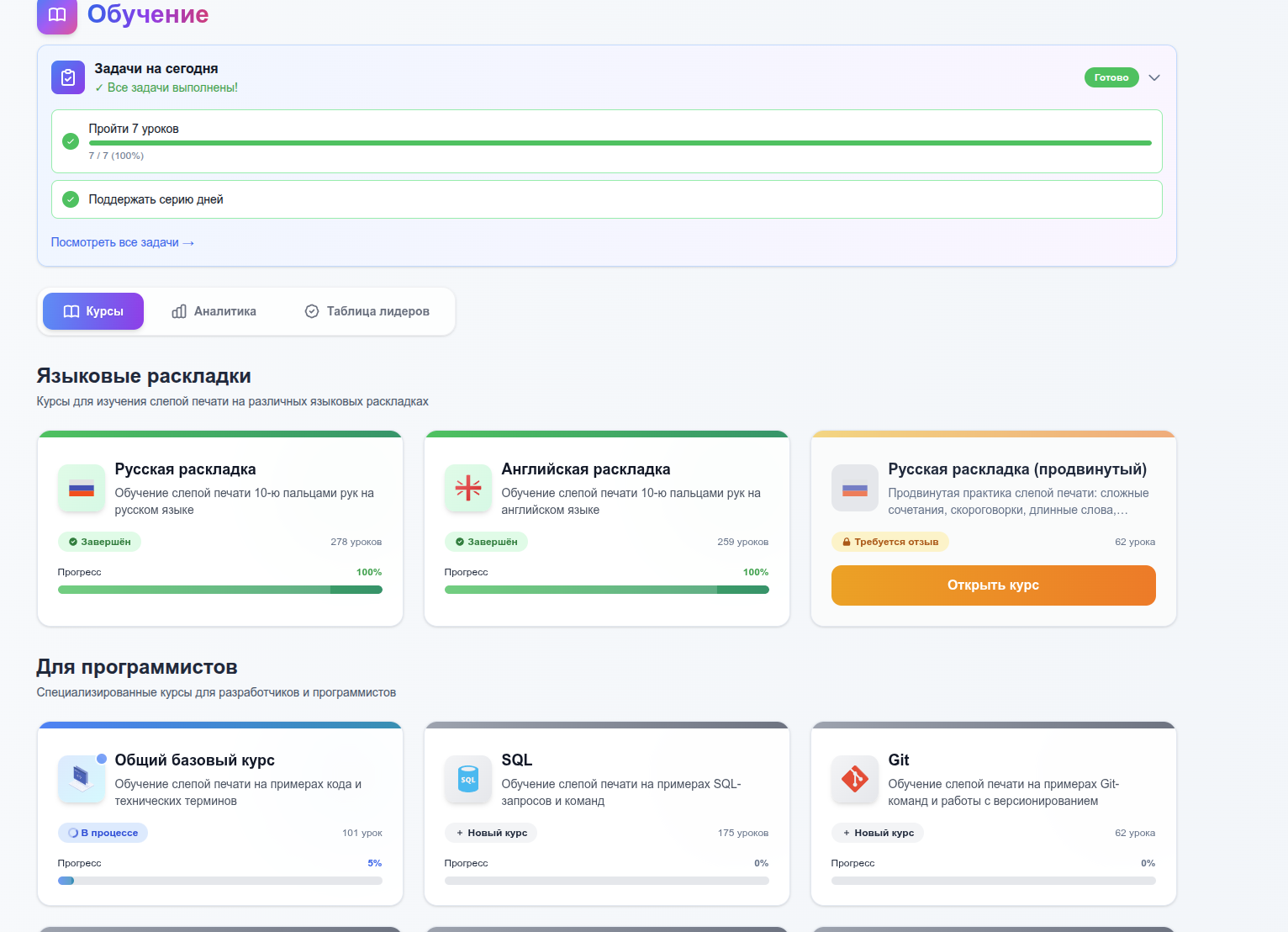Open the Таблица лидеров tab
Viewport: 1288px width, 932px height.
tap(367, 311)
